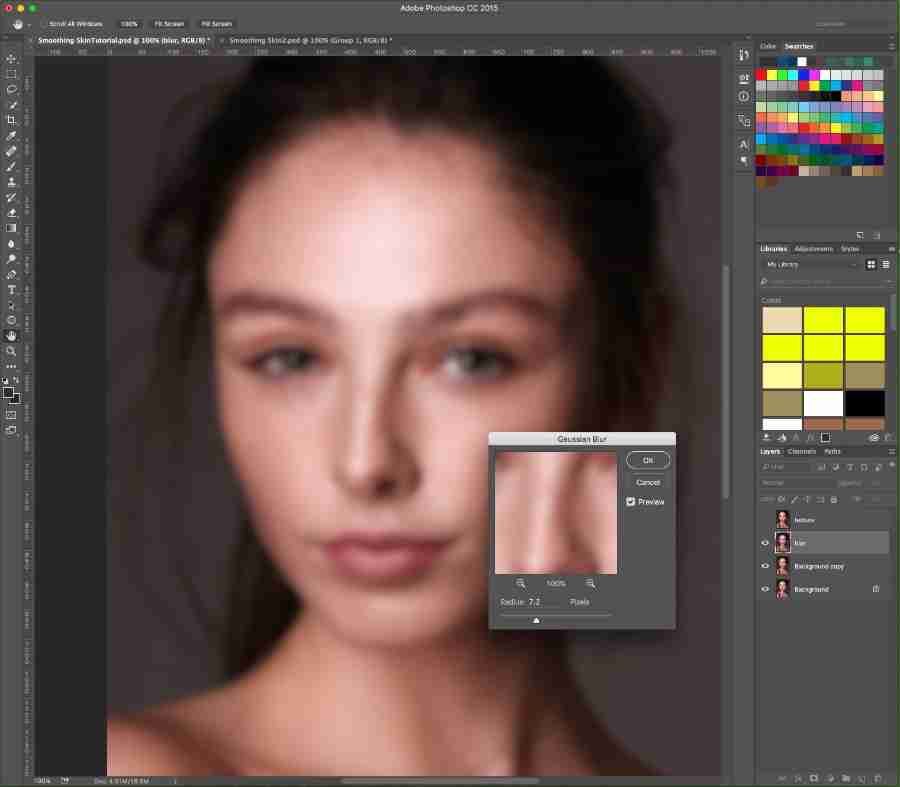The image size is (900, 787).
Task: Hide the Background copy layer
Action: (765, 566)
